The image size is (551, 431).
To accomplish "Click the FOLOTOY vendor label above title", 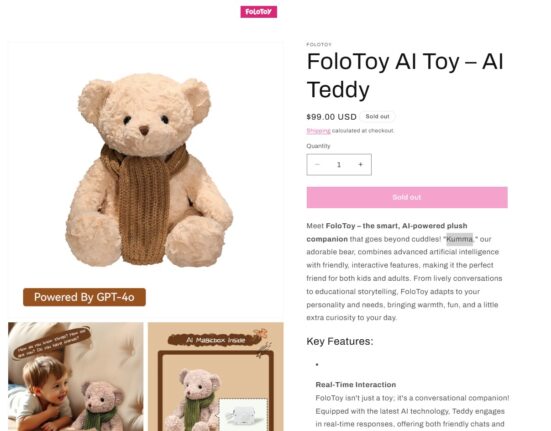I will click(319, 45).
